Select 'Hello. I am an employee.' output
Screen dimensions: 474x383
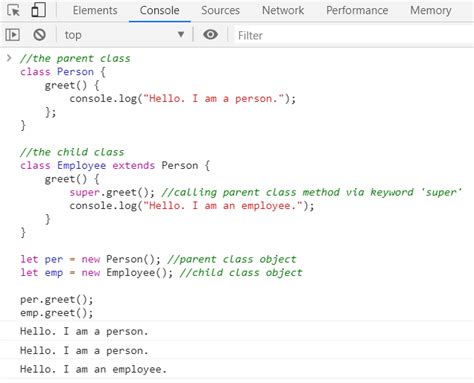(93, 369)
